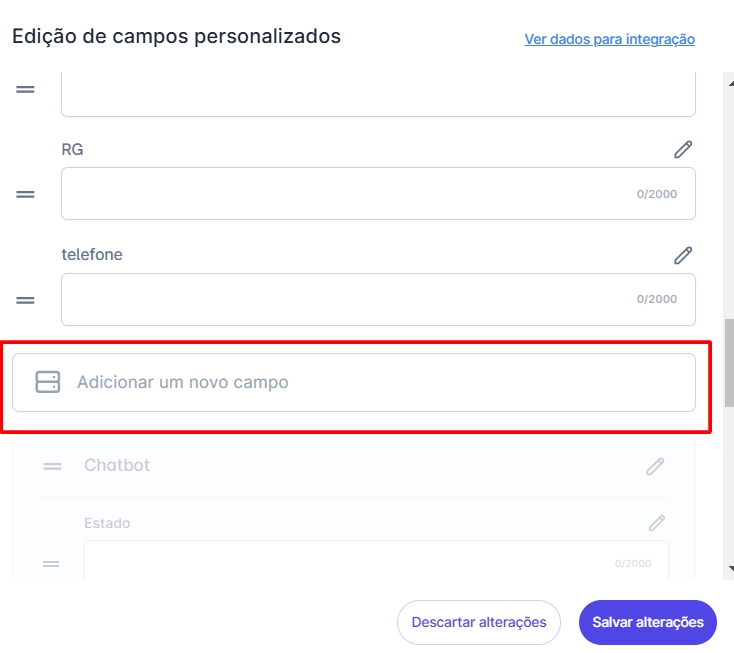Grab the RG field drag handle
This screenshot has height=653, width=734.
pos(25,194)
